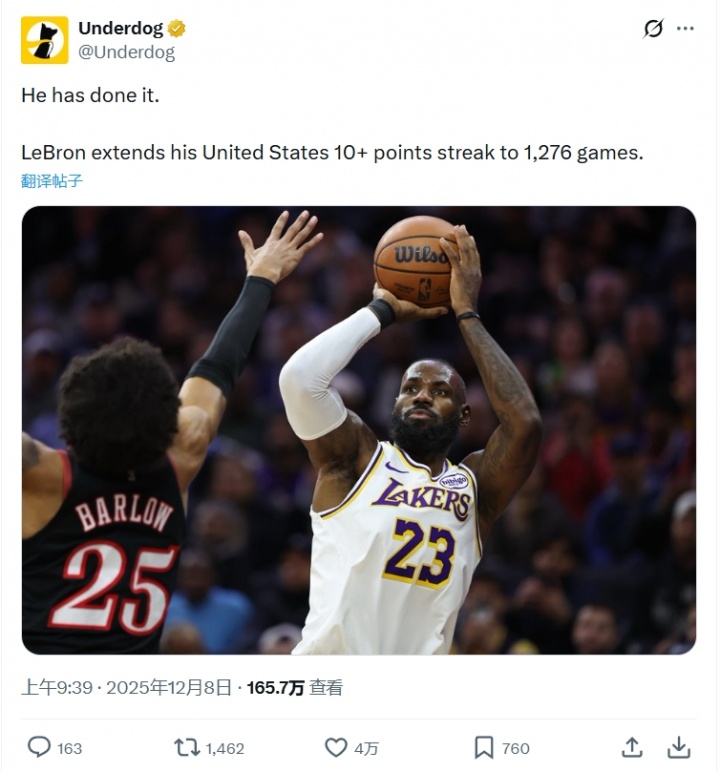Click the 760 bookmarks count
720x772 pixels.
click(516, 748)
